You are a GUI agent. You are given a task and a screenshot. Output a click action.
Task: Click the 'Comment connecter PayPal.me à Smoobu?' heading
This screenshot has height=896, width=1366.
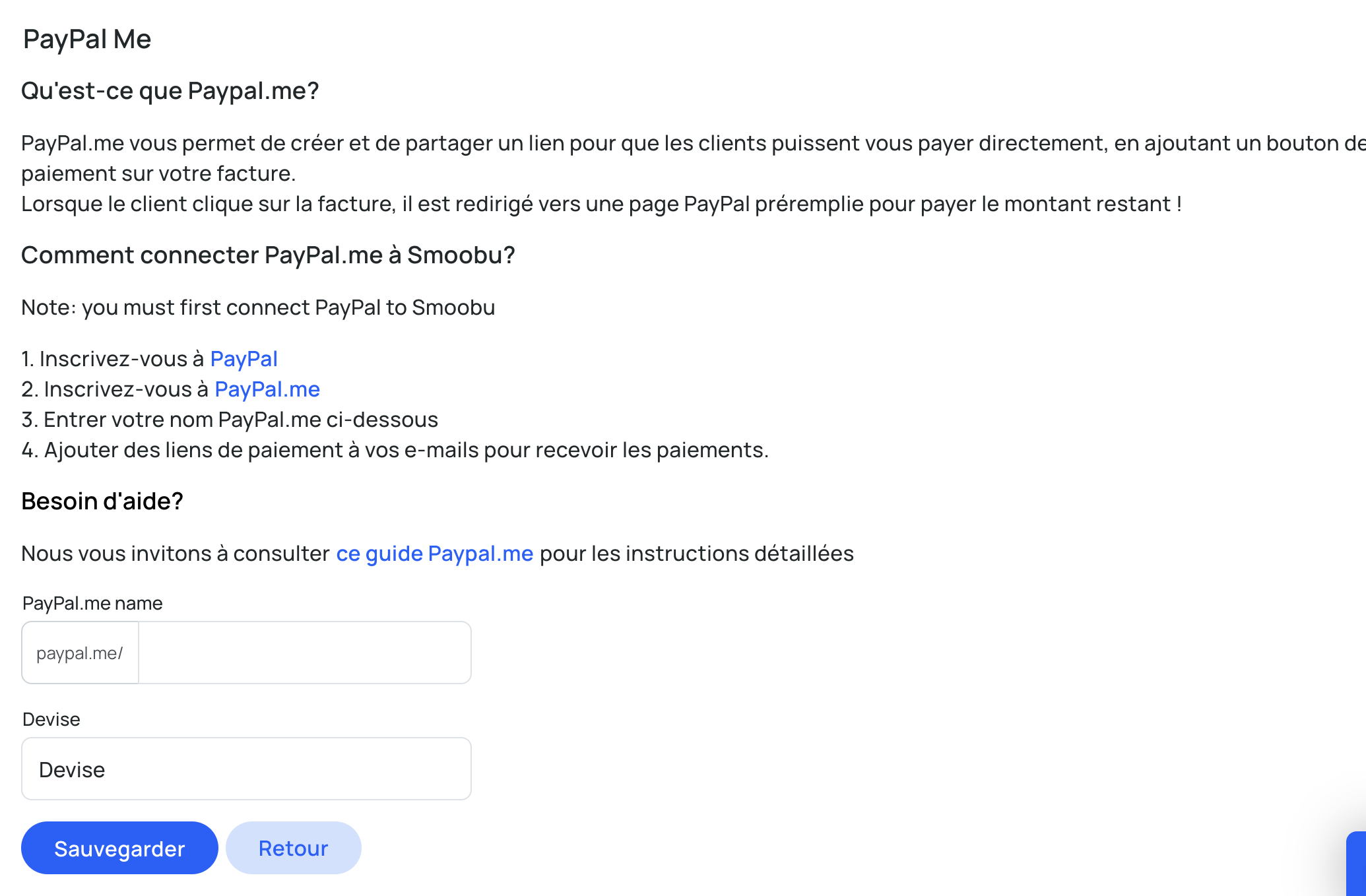click(268, 255)
